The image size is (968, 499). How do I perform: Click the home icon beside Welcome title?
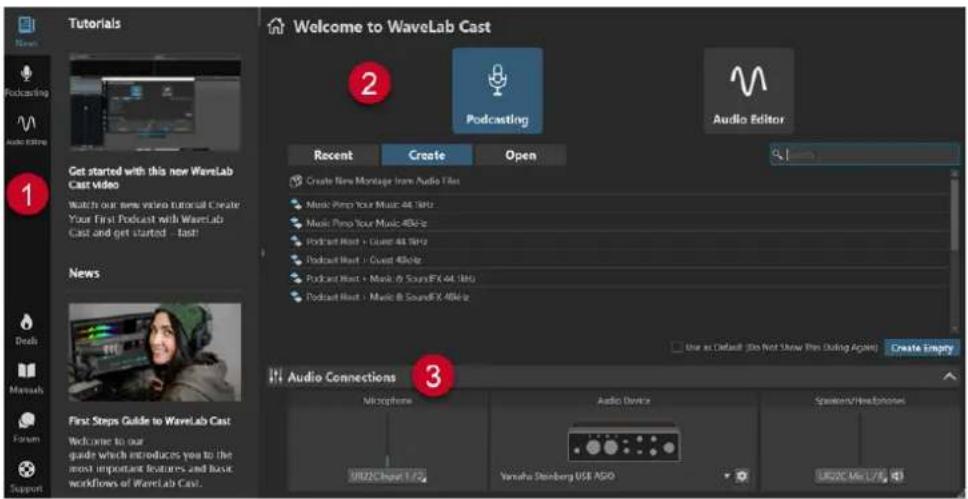click(x=276, y=27)
